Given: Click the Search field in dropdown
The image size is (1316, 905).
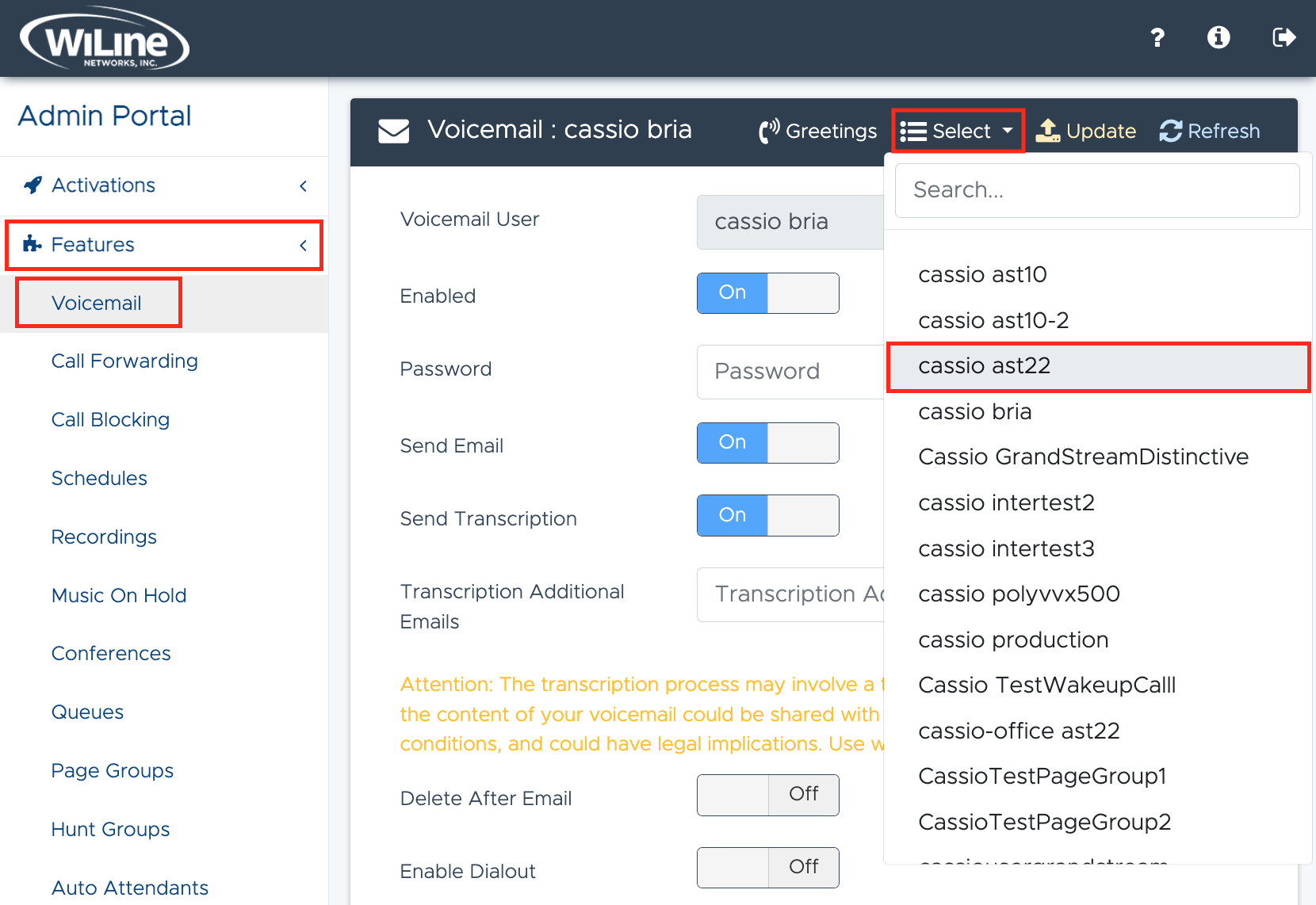Looking at the screenshot, I should coord(1097,190).
